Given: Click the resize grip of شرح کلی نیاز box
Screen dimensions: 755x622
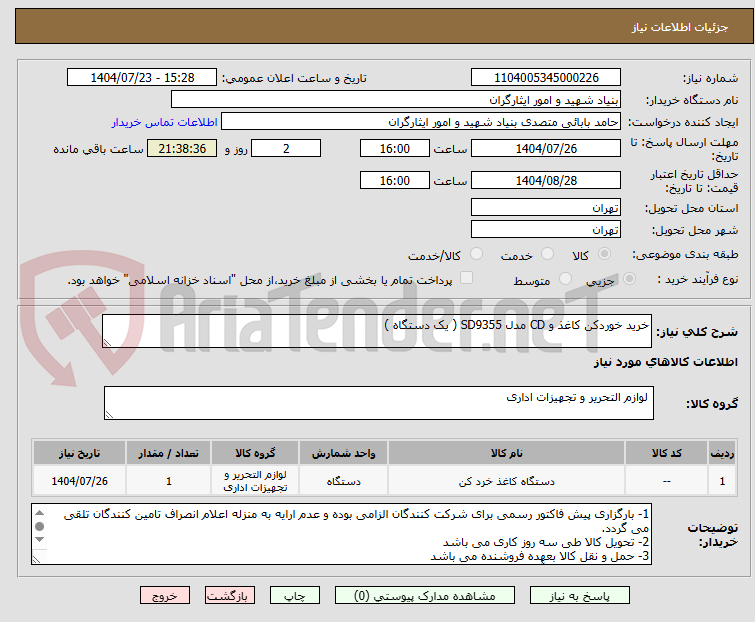Looking at the screenshot, I should (x=107, y=342).
